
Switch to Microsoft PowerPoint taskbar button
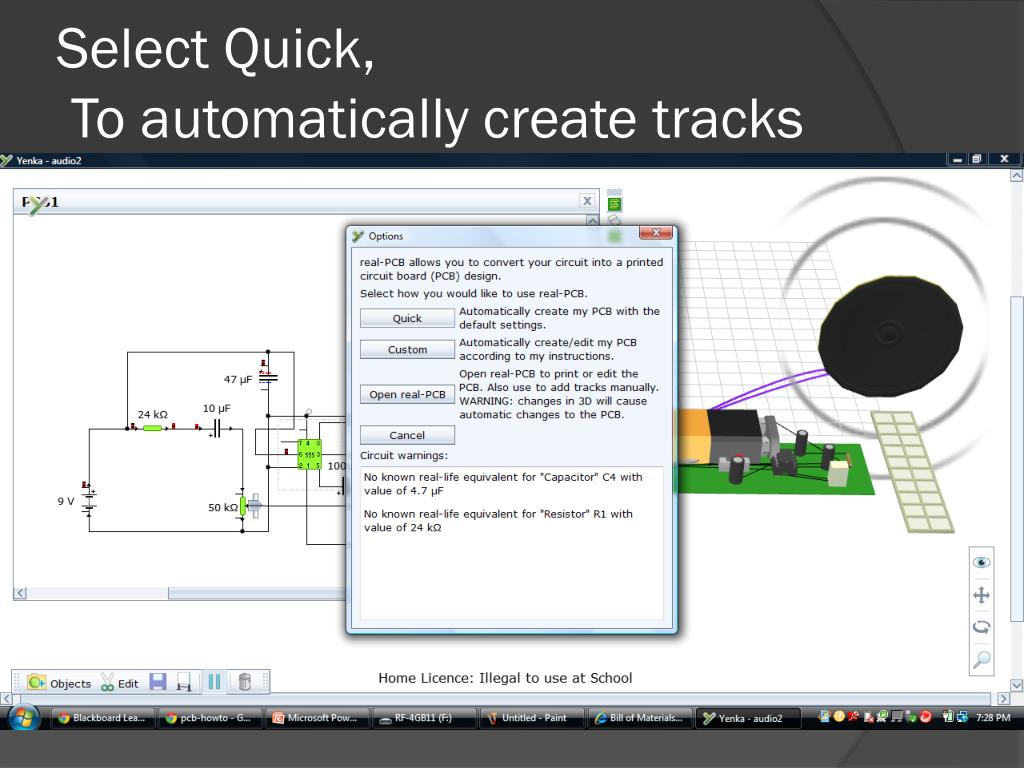point(317,718)
